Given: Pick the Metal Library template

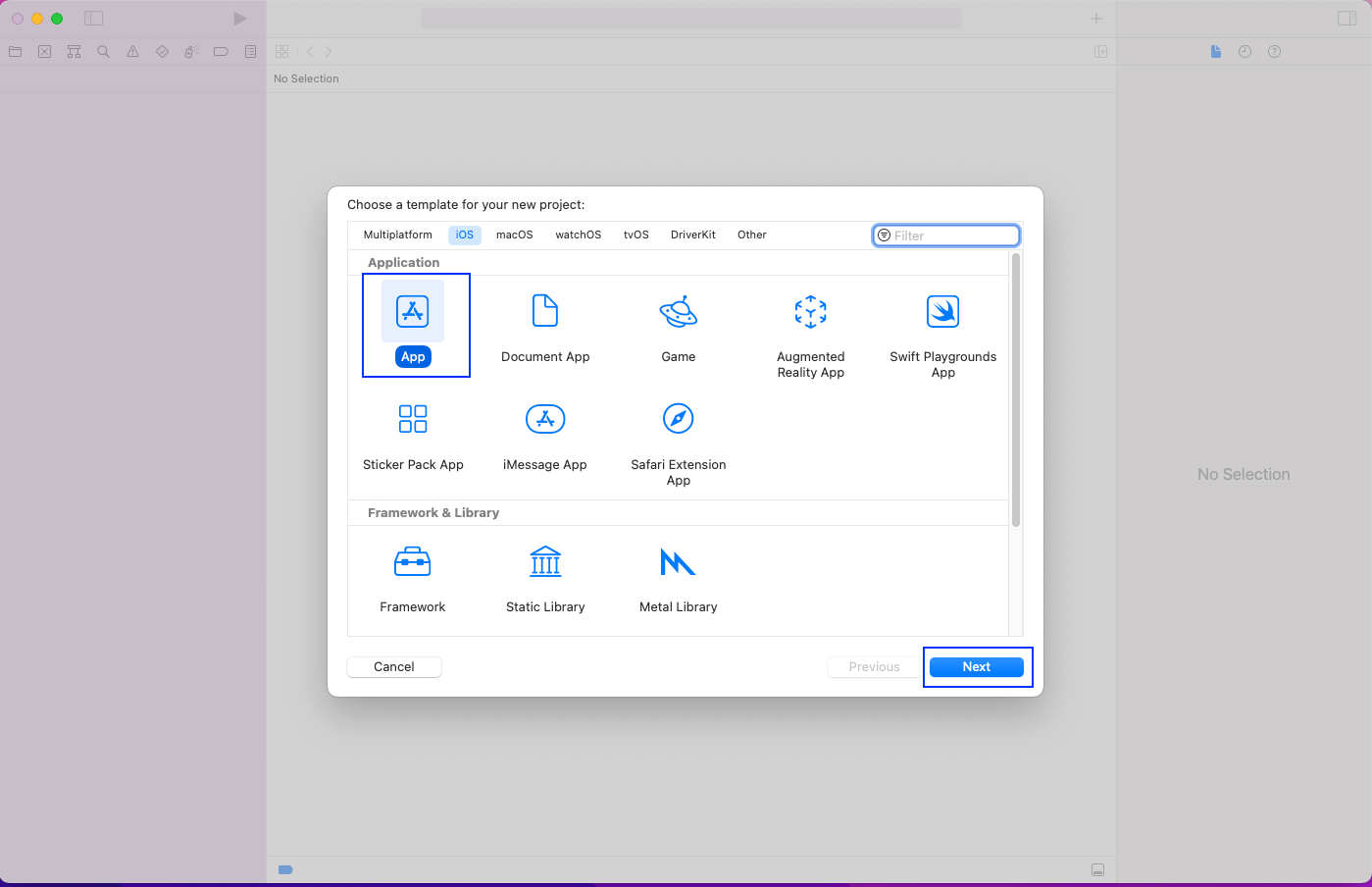Looking at the screenshot, I should click(678, 562).
